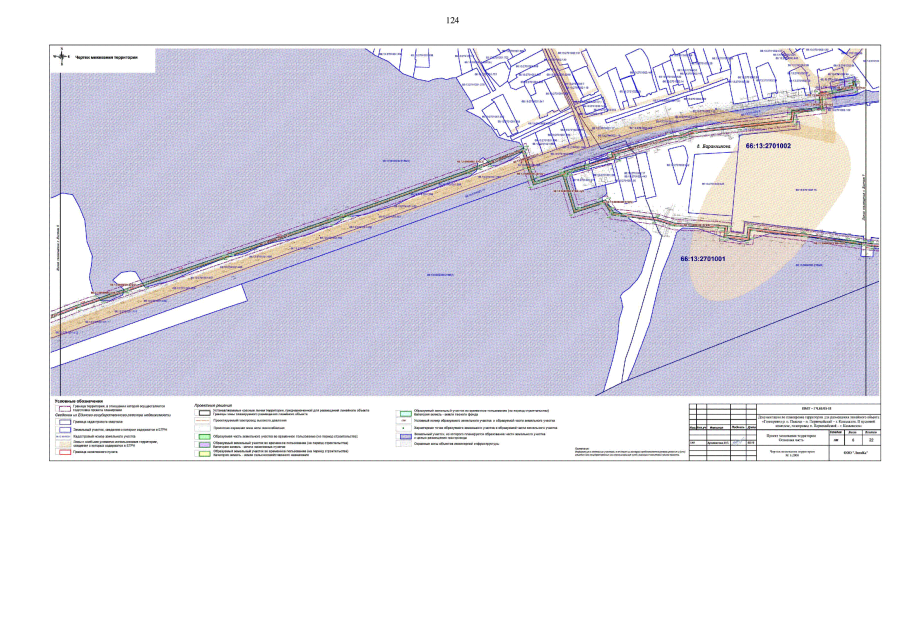Click the Баранникова settlement name on map
Screen dimensions: 905x640
click(x=714, y=147)
